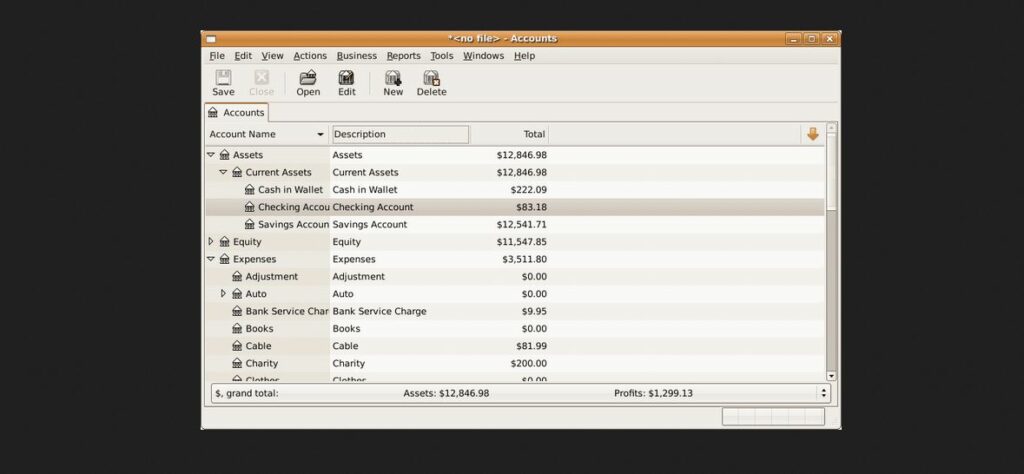This screenshot has height=474, width=1024.
Task: Click the New account toolbar icon
Action: coord(393,78)
